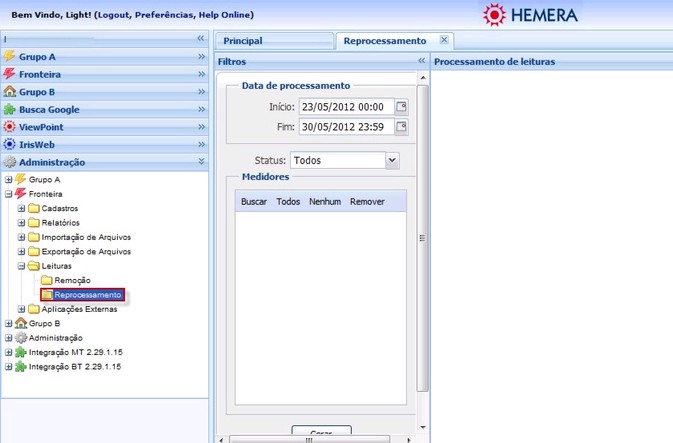Viewport: 673px width, 443px height.
Task: Collapse the Filtros panel
Action: coord(421,62)
